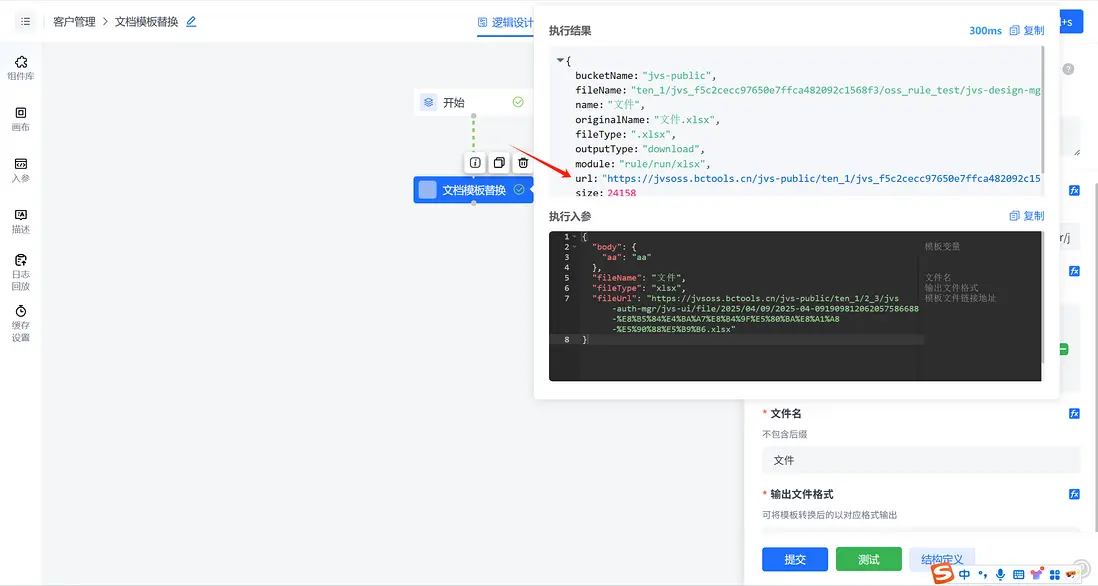The height and width of the screenshot is (586, 1098).
Task: Click the "fileType": "xlsx" line in editor
Action: [639, 288]
